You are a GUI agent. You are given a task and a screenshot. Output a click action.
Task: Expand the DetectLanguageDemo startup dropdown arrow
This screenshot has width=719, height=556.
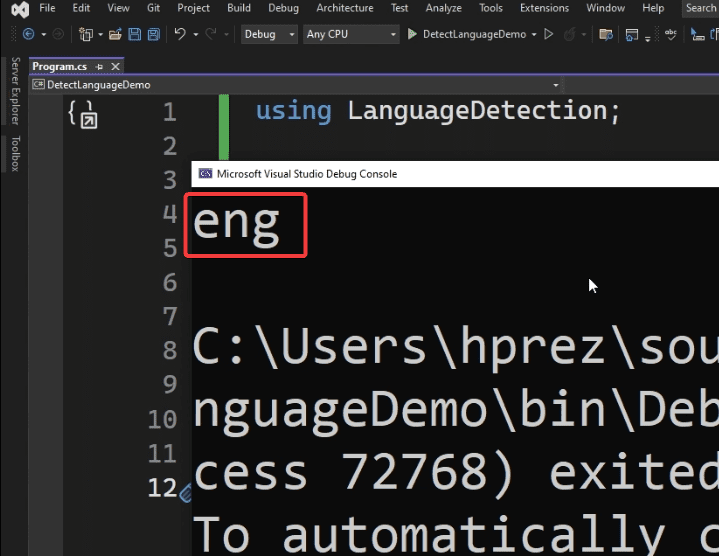point(534,34)
